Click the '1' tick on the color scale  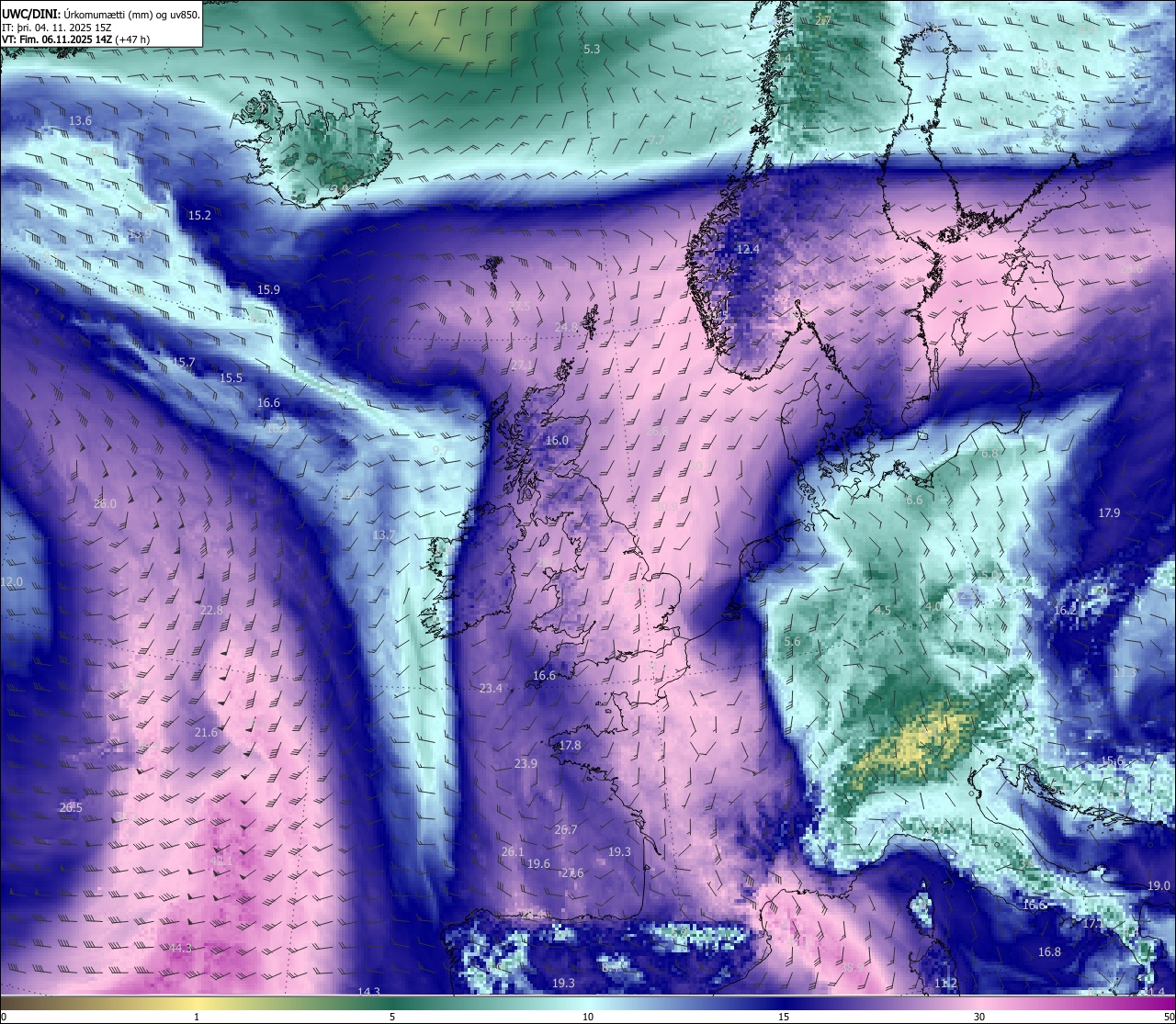point(197,1017)
